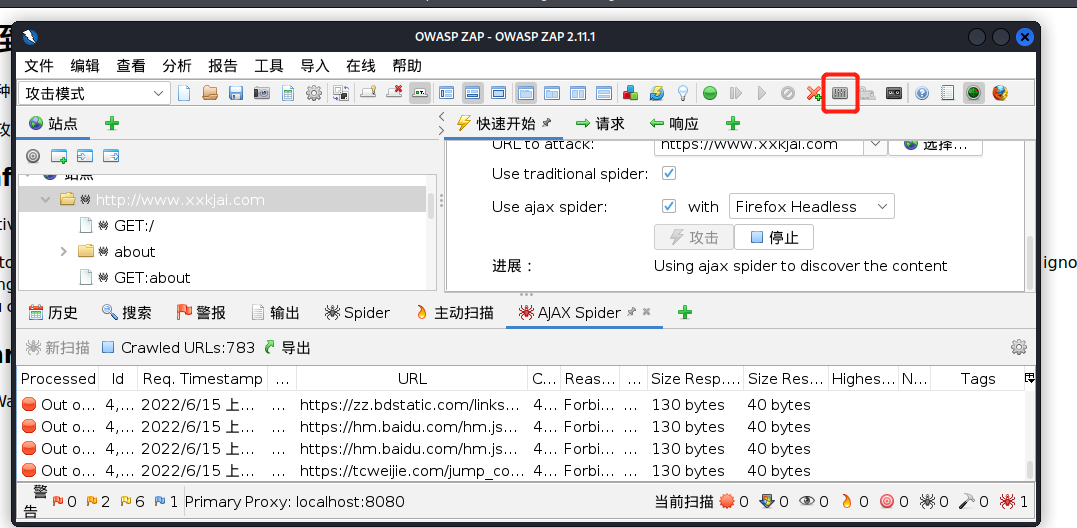Switch to the 响应 tab

pos(674,124)
